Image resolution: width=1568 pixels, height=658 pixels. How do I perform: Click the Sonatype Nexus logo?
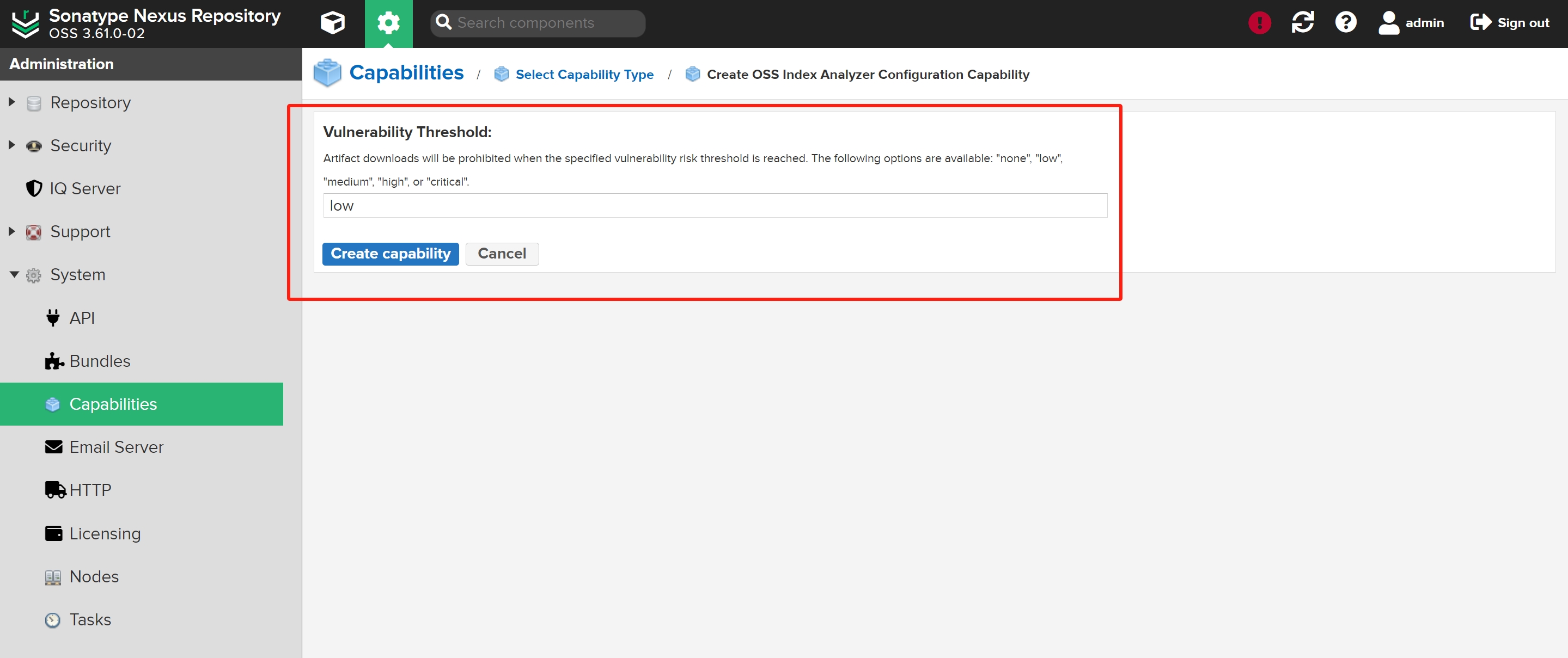point(25,23)
